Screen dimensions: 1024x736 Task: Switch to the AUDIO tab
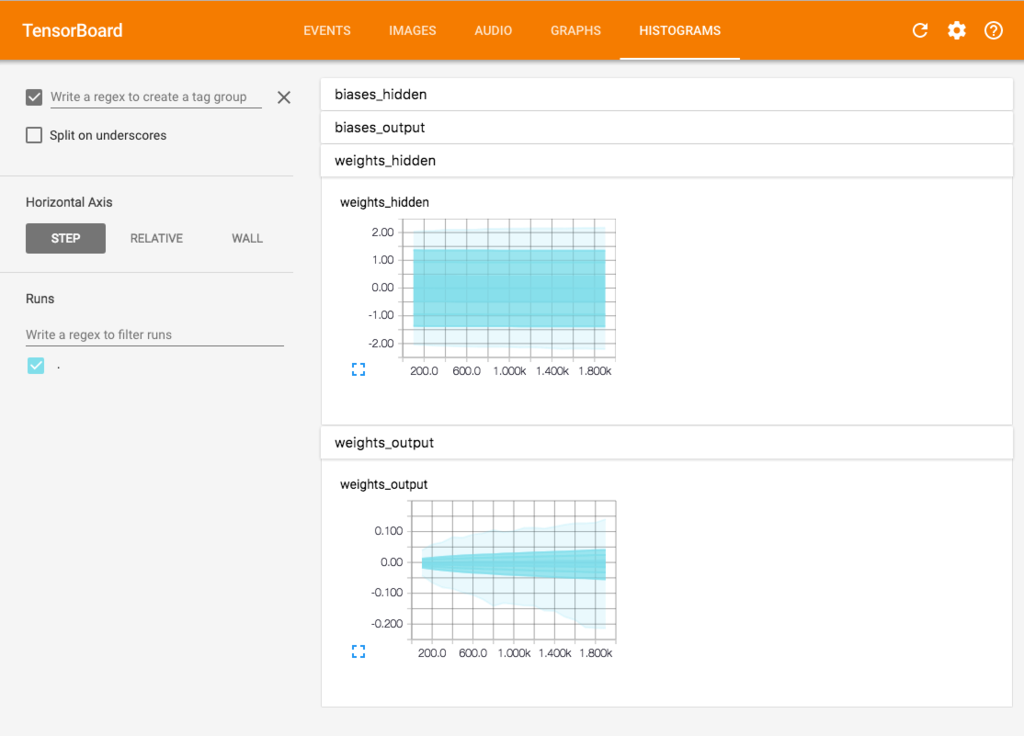[493, 31]
